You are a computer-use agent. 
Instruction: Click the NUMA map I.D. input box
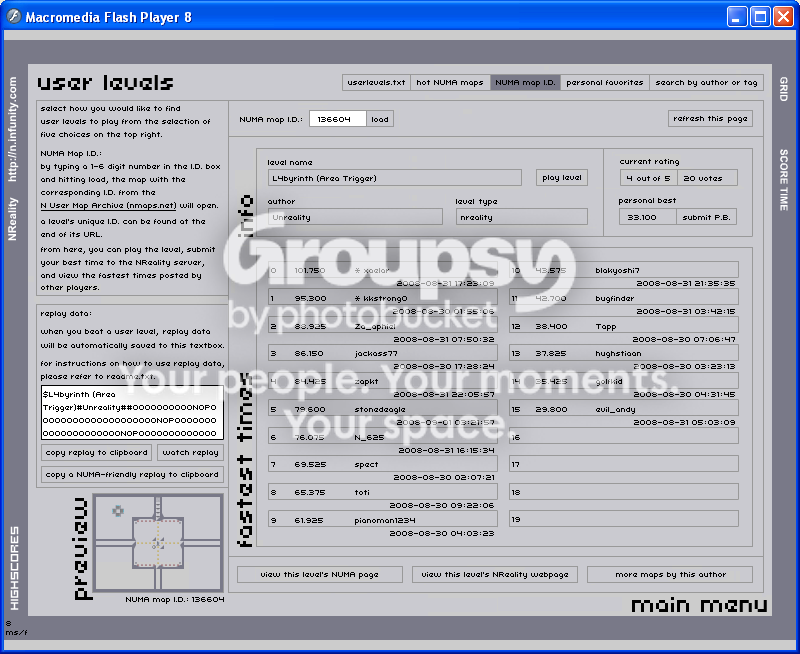[x=337, y=119]
